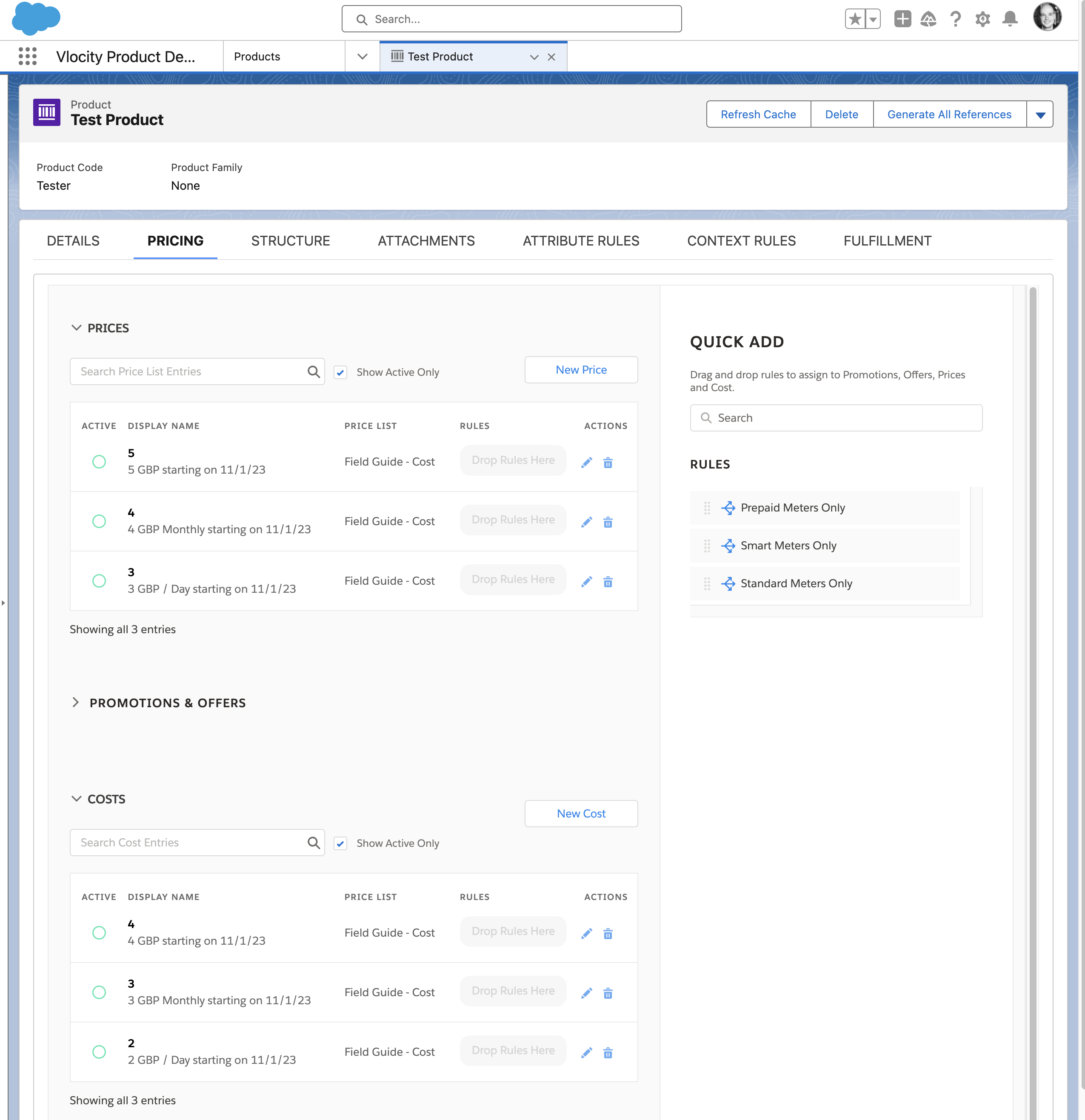Grab the Smart Meters Only drag handle
Screen dimensions: 1085x1120
707,545
